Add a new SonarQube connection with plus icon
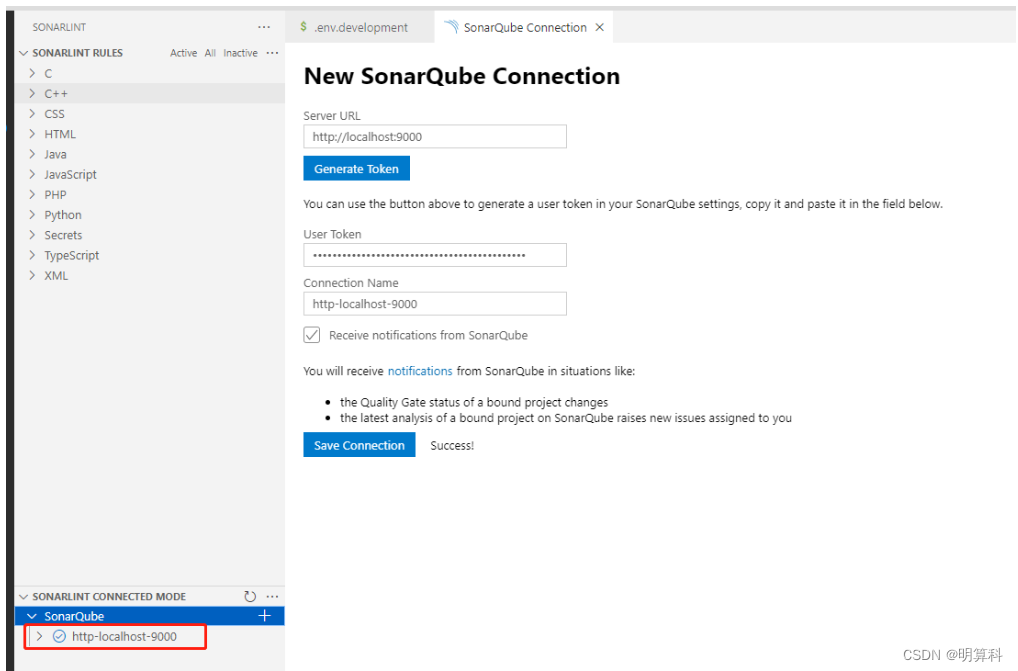Viewport: 1018px width, 671px height. pos(264,616)
